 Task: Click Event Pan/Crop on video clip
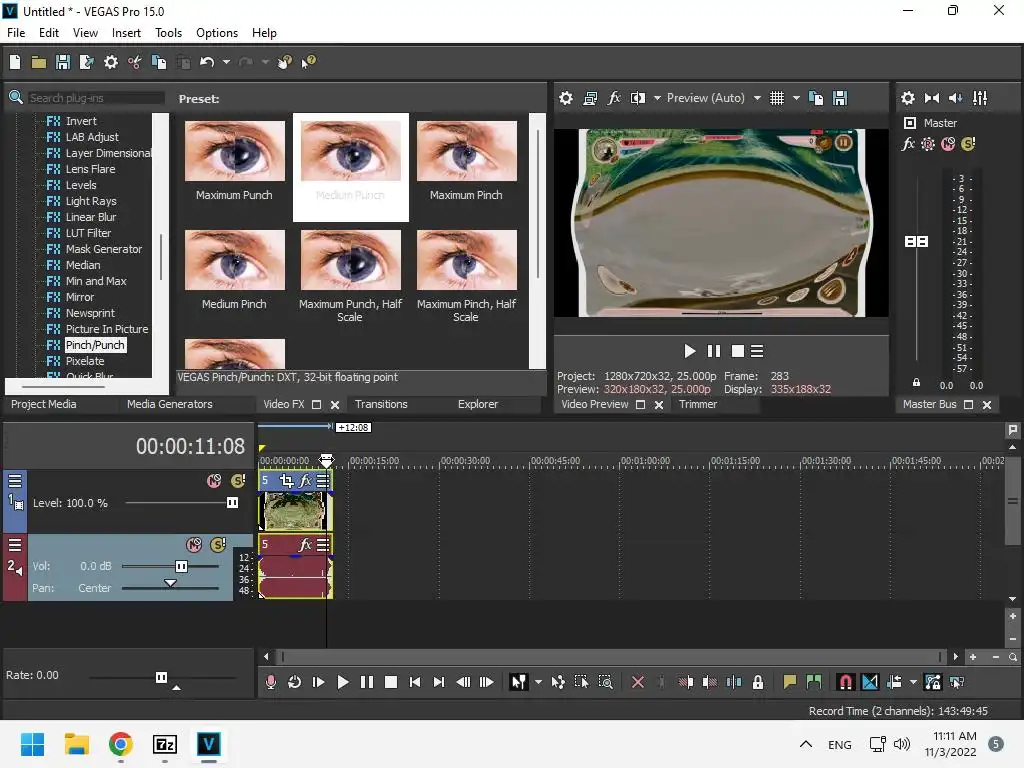pyautogui.click(x=287, y=481)
